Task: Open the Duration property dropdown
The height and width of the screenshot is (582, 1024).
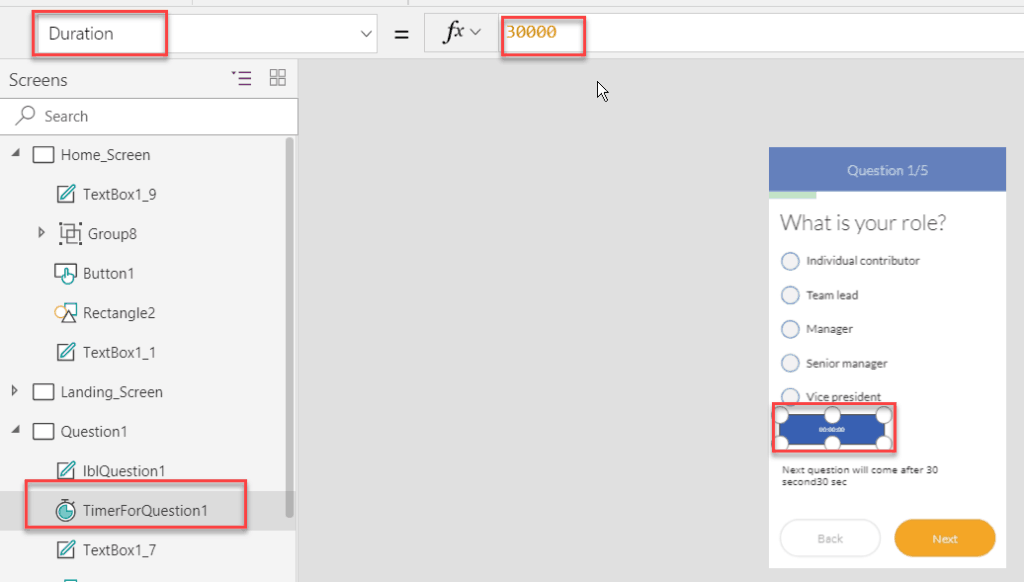Action: (x=366, y=33)
